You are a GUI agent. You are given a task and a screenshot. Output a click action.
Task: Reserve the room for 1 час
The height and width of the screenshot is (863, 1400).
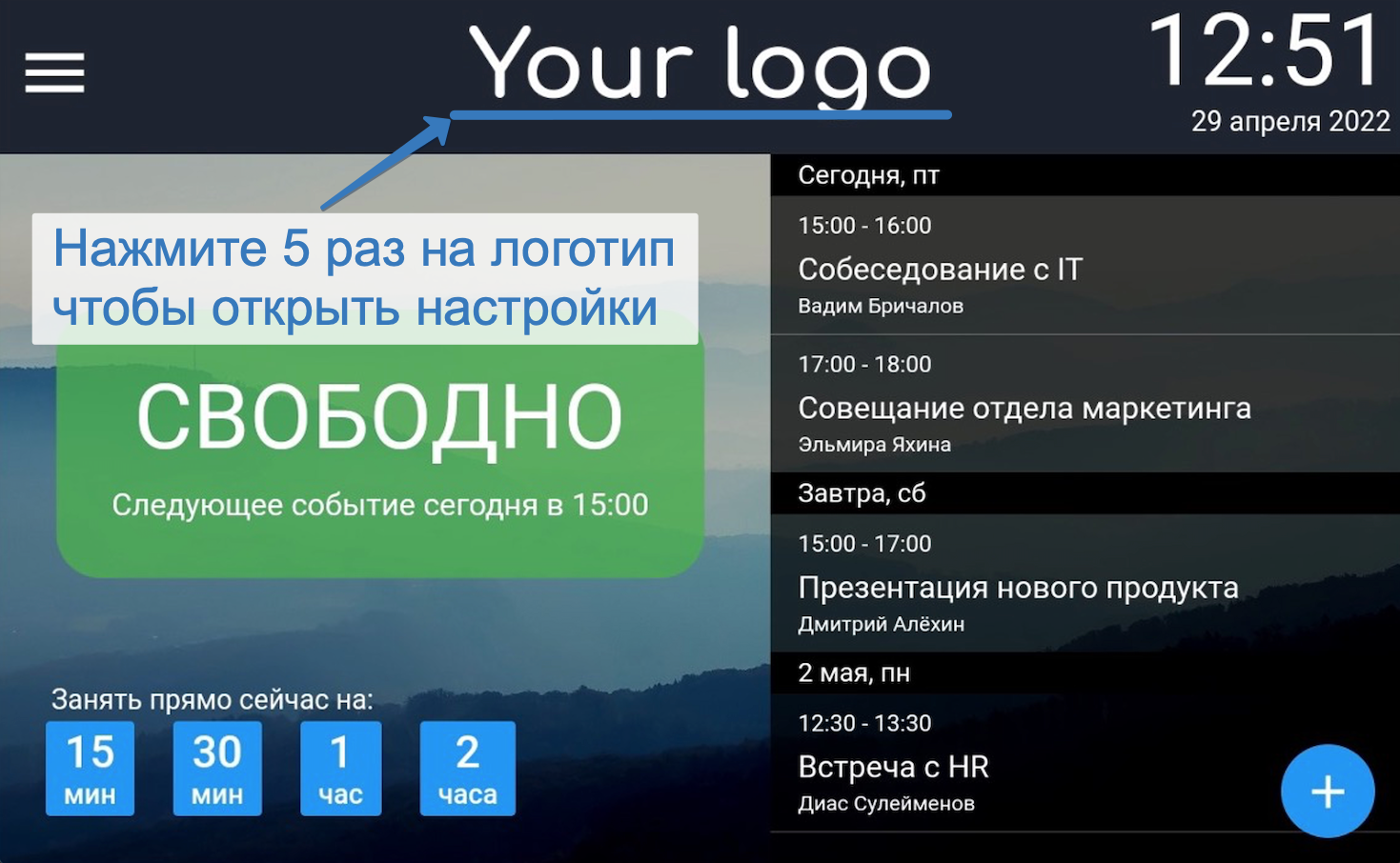click(340, 768)
